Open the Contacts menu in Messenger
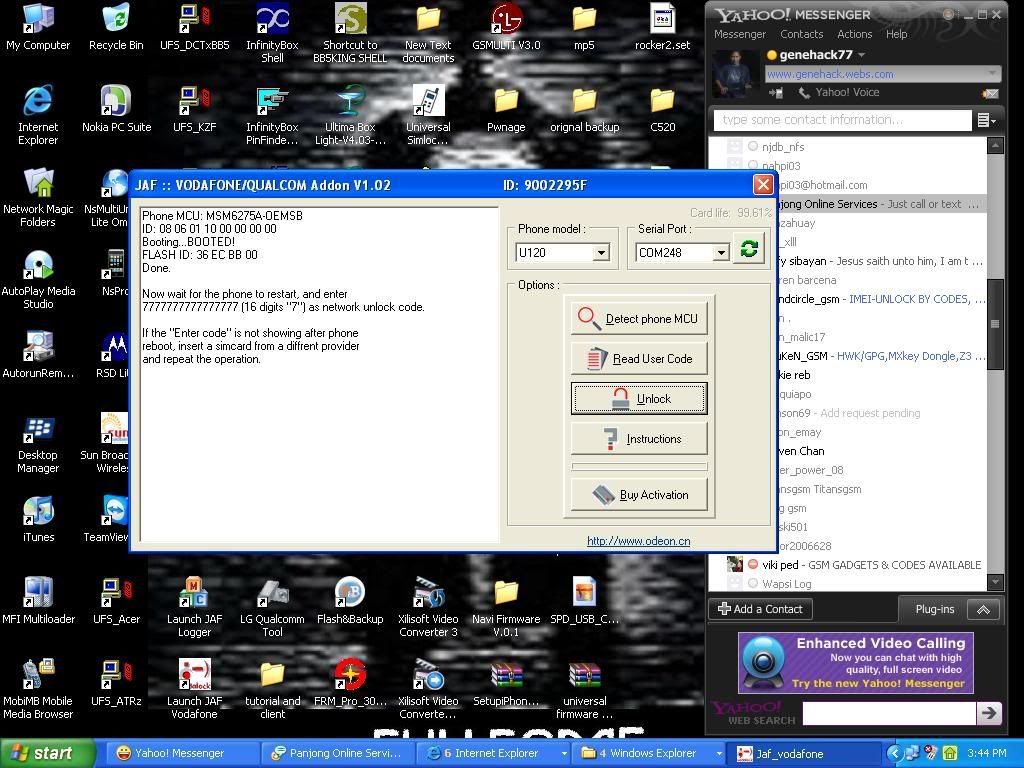The height and width of the screenshot is (768, 1024). [801, 34]
